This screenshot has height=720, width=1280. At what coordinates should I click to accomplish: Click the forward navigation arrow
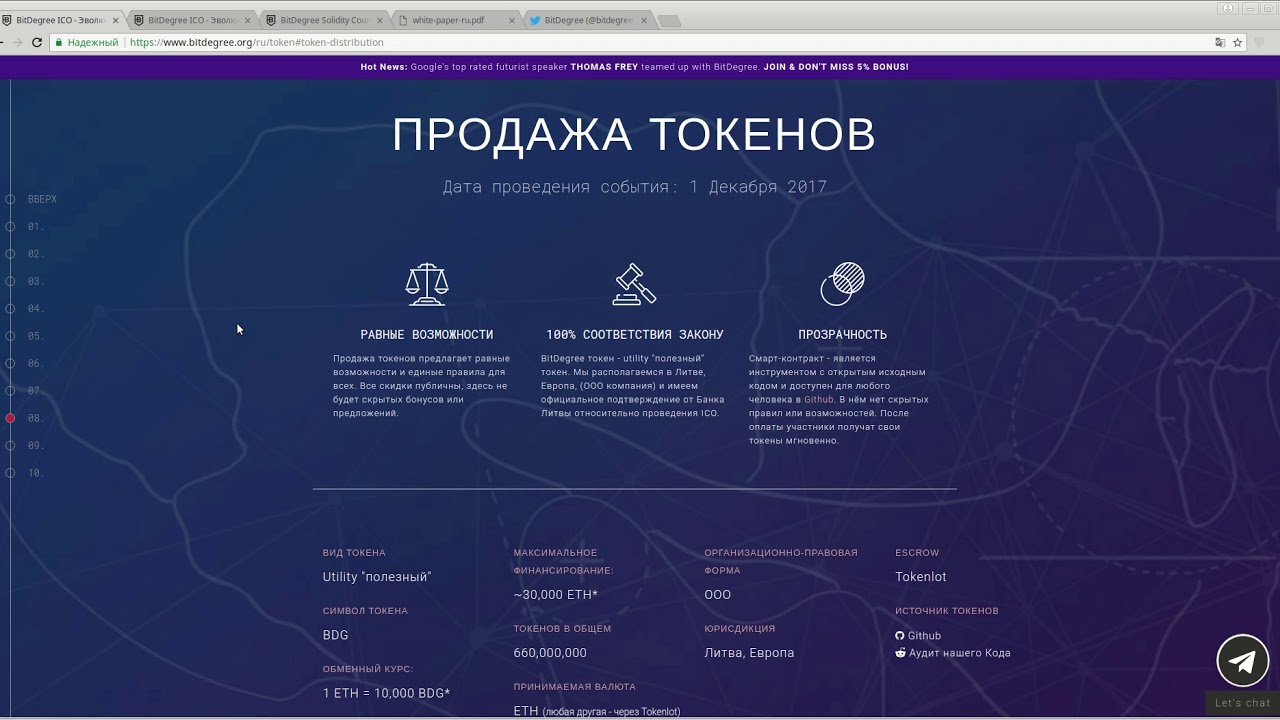tap(16, 42)
